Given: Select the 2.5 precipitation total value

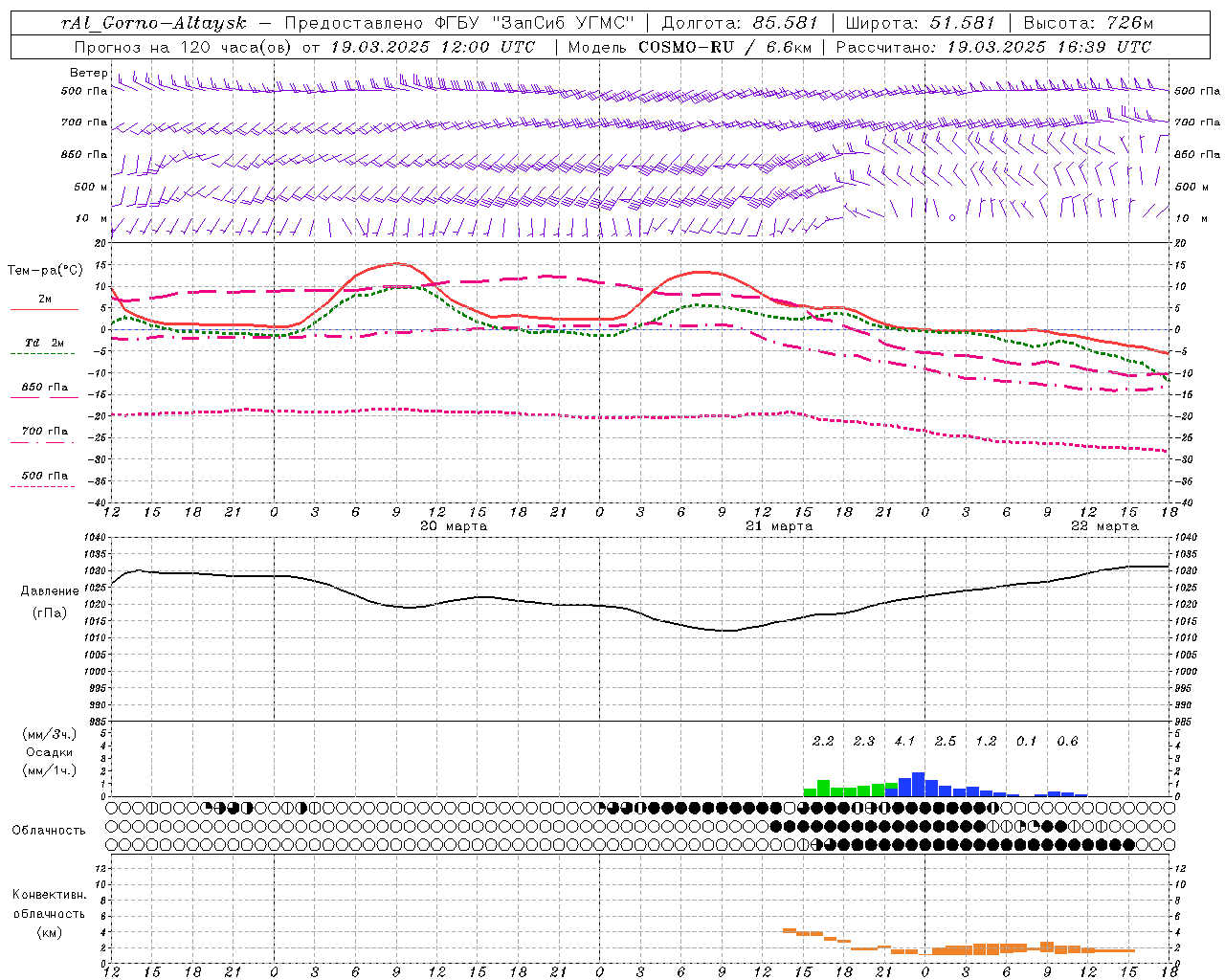Looking at the screenshot, I should click(946, 741).
